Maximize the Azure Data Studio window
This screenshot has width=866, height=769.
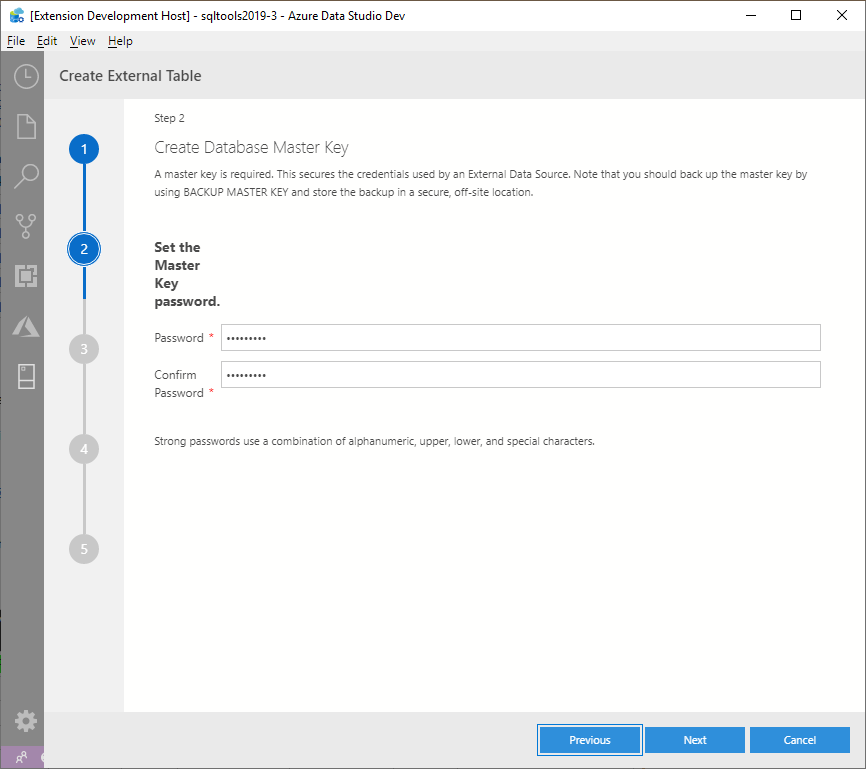(796, 15)
